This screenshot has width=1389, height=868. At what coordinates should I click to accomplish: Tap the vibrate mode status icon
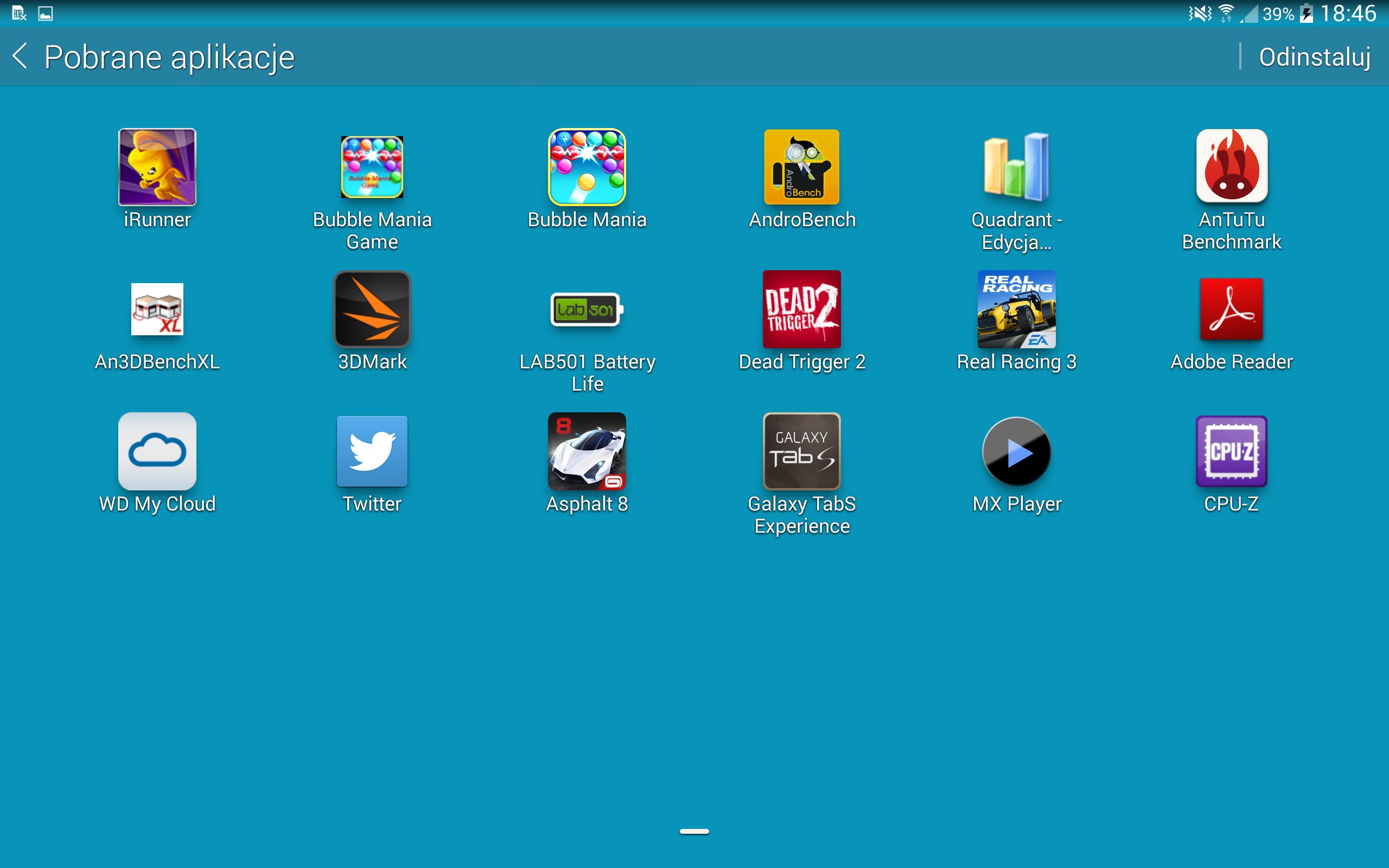[x=1200, y=13]
